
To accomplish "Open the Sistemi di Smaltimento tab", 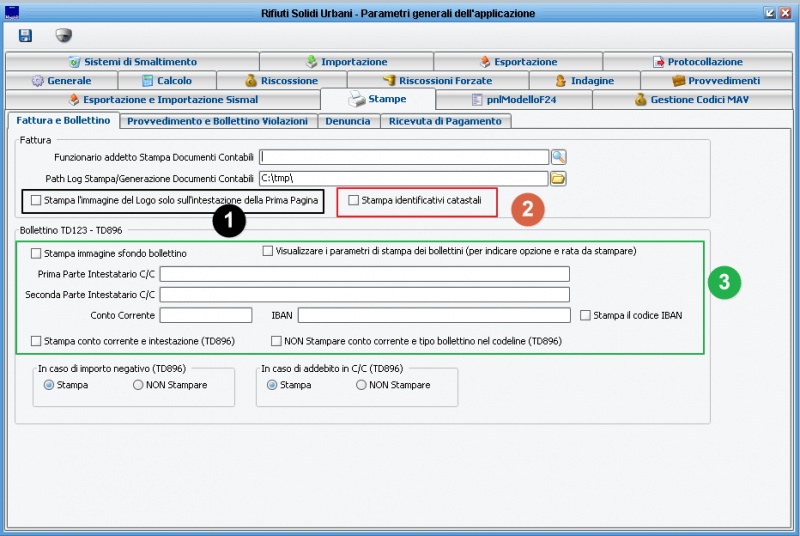I will tap(132, 62).
